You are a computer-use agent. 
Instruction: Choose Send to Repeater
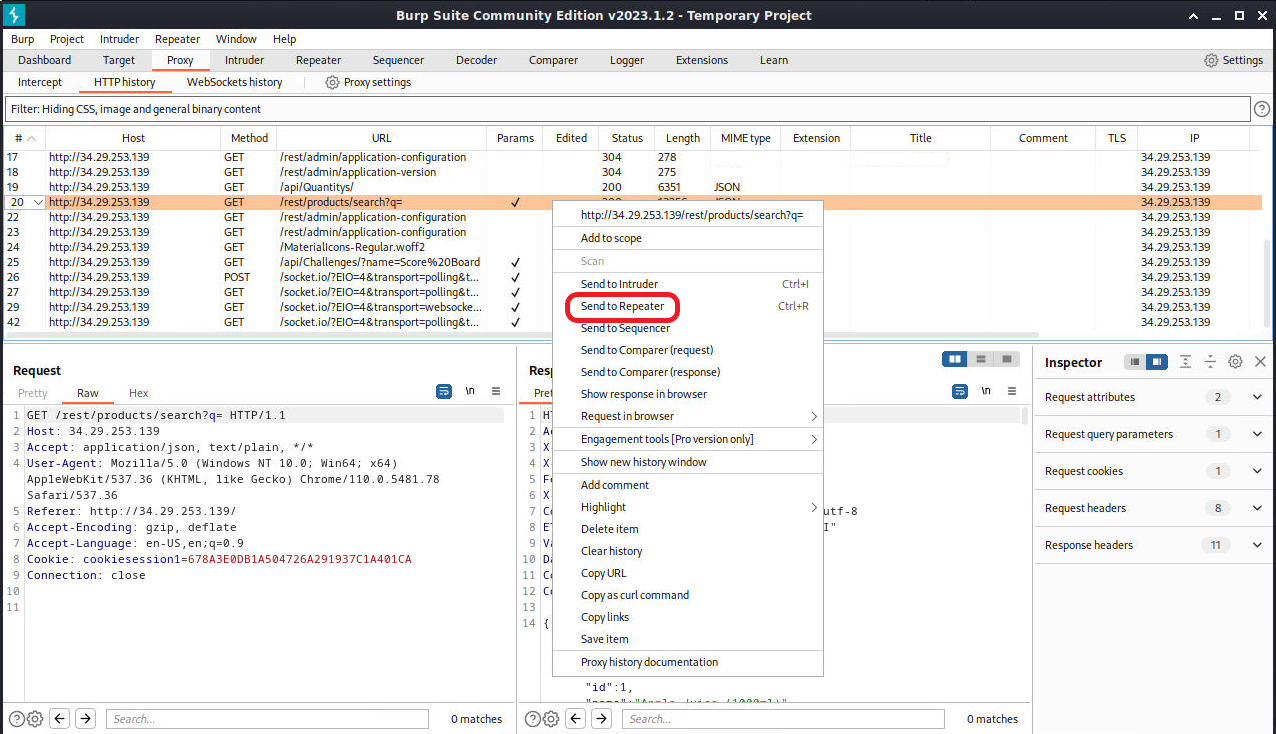pos(688,306)
